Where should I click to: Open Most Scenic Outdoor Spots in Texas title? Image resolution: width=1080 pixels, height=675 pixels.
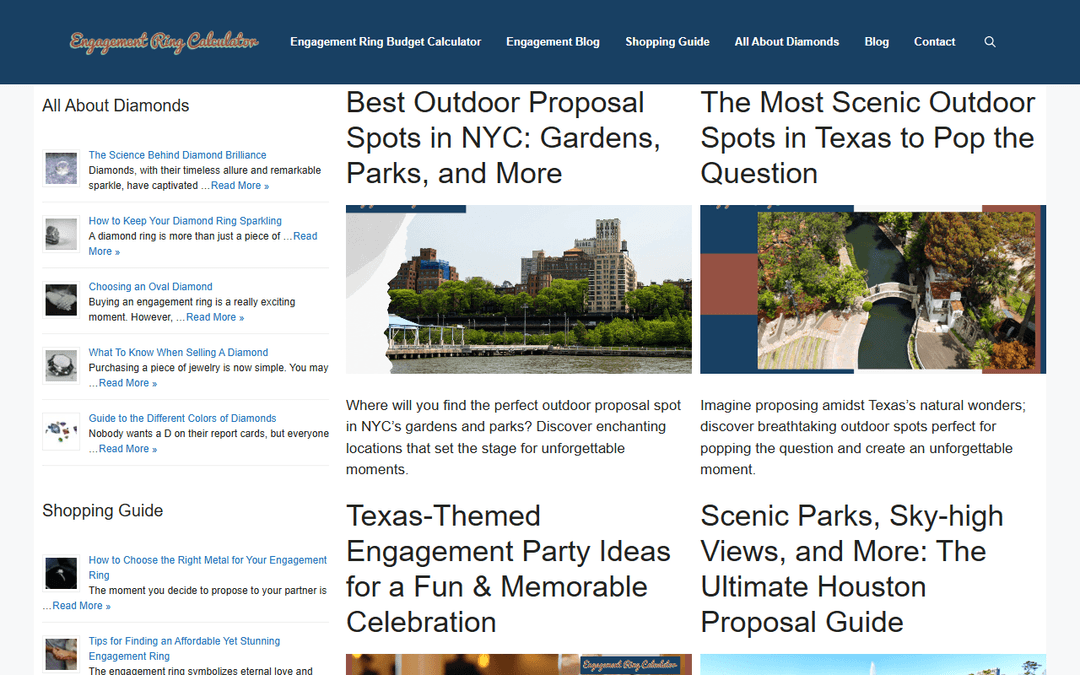tap(867, 138)
